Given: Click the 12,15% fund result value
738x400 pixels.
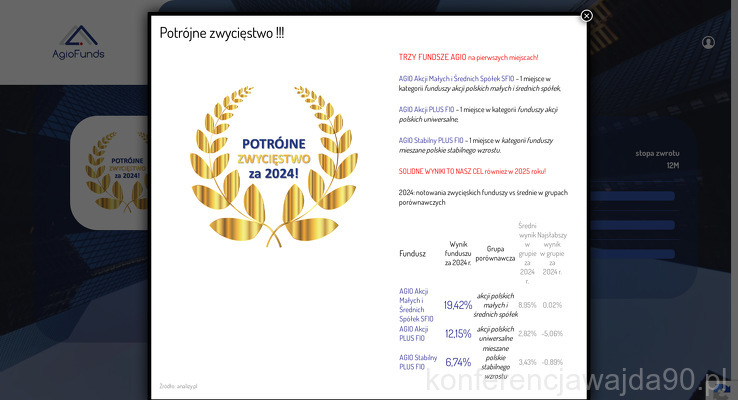Looking at the screenshot, I should [x=458, y=333].
